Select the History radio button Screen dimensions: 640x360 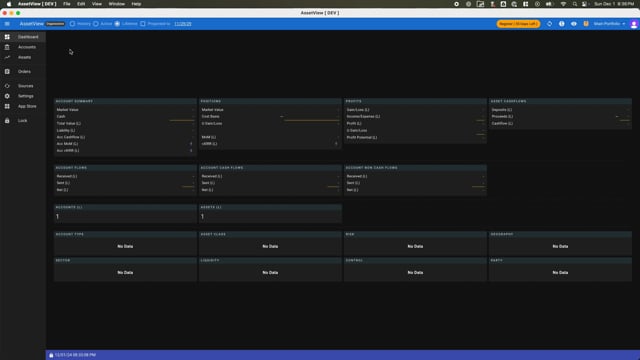click(x=72, y=24)
